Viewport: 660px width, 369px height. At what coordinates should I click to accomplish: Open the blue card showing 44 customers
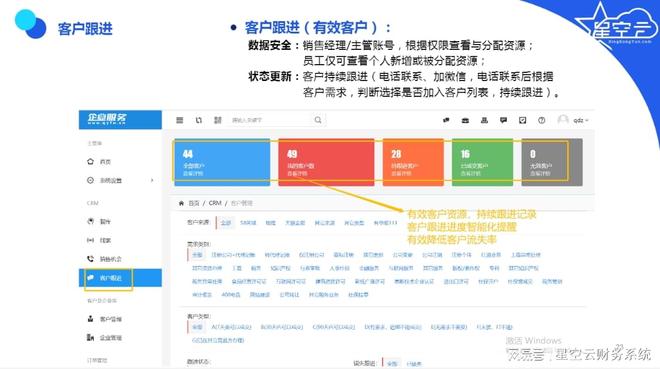pos(222,162)
